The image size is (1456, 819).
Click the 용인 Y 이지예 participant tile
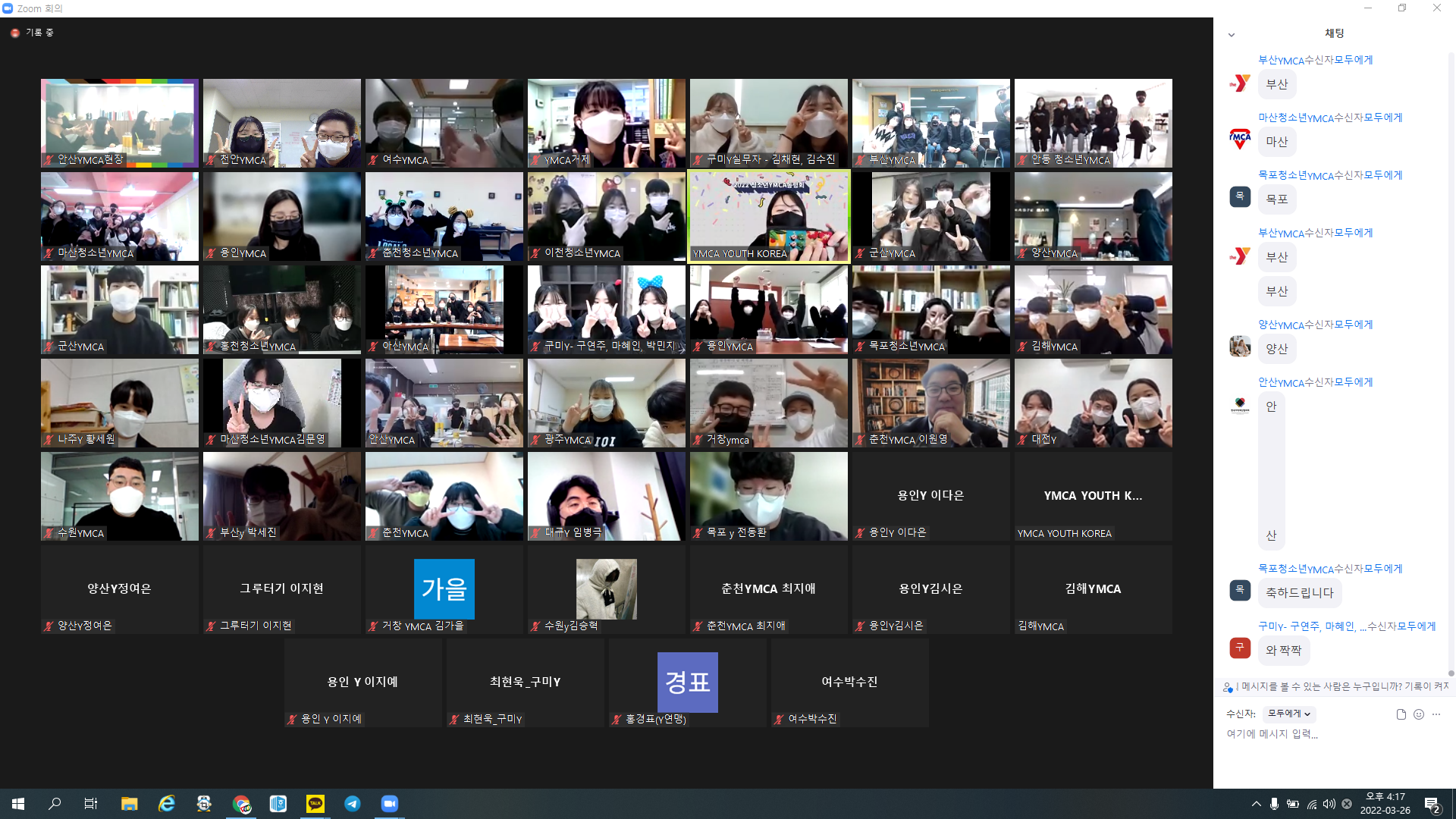coord(363,682)
